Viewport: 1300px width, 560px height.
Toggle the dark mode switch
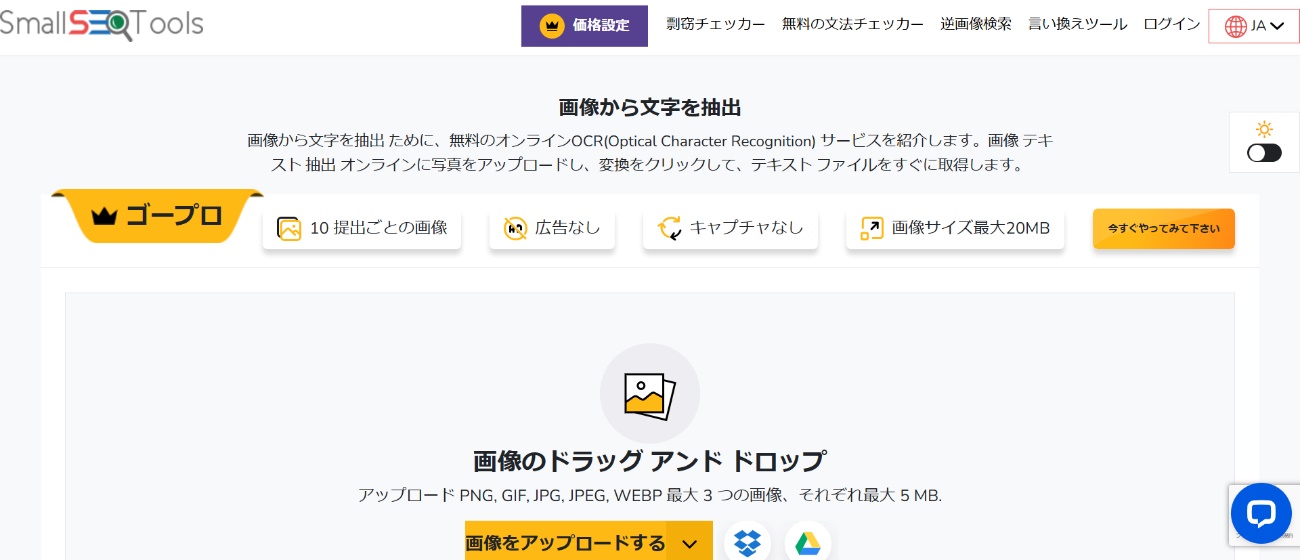[x=1264, y=153]
